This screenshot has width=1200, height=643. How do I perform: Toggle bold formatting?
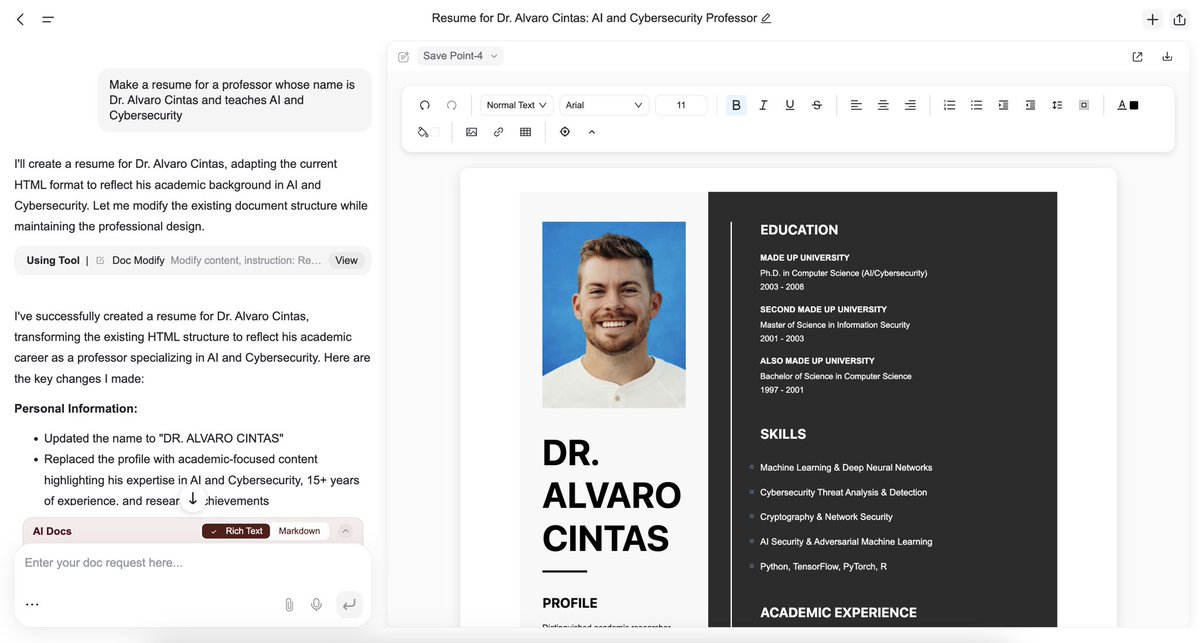coord(736,105)
